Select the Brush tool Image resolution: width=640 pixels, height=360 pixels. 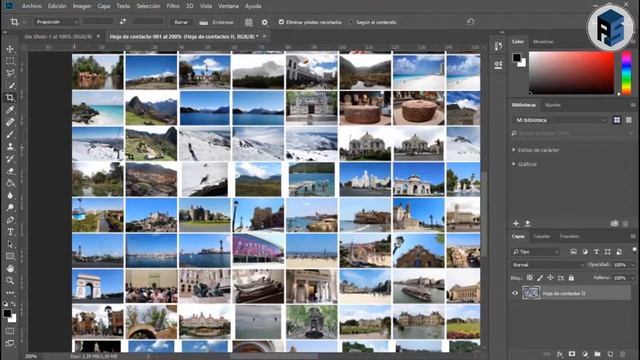coord(10,134)
